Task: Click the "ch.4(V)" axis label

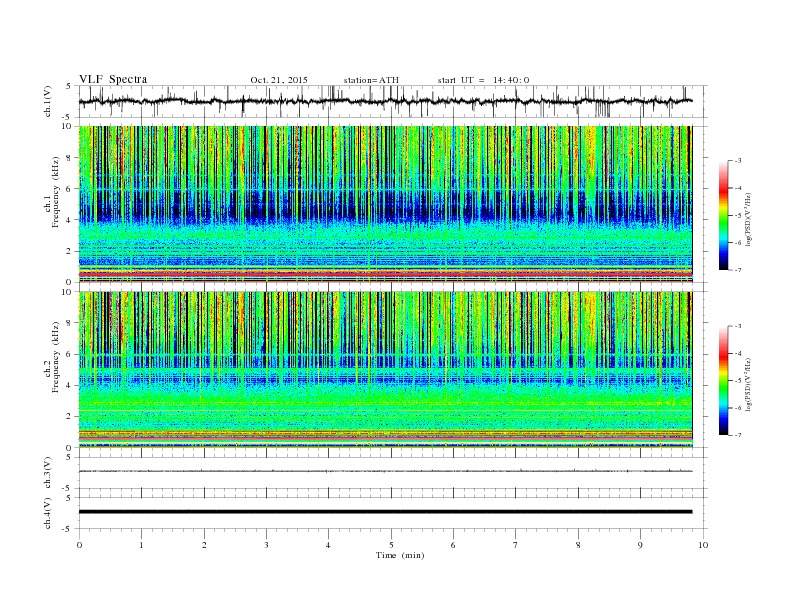Action: pos(47,513)
